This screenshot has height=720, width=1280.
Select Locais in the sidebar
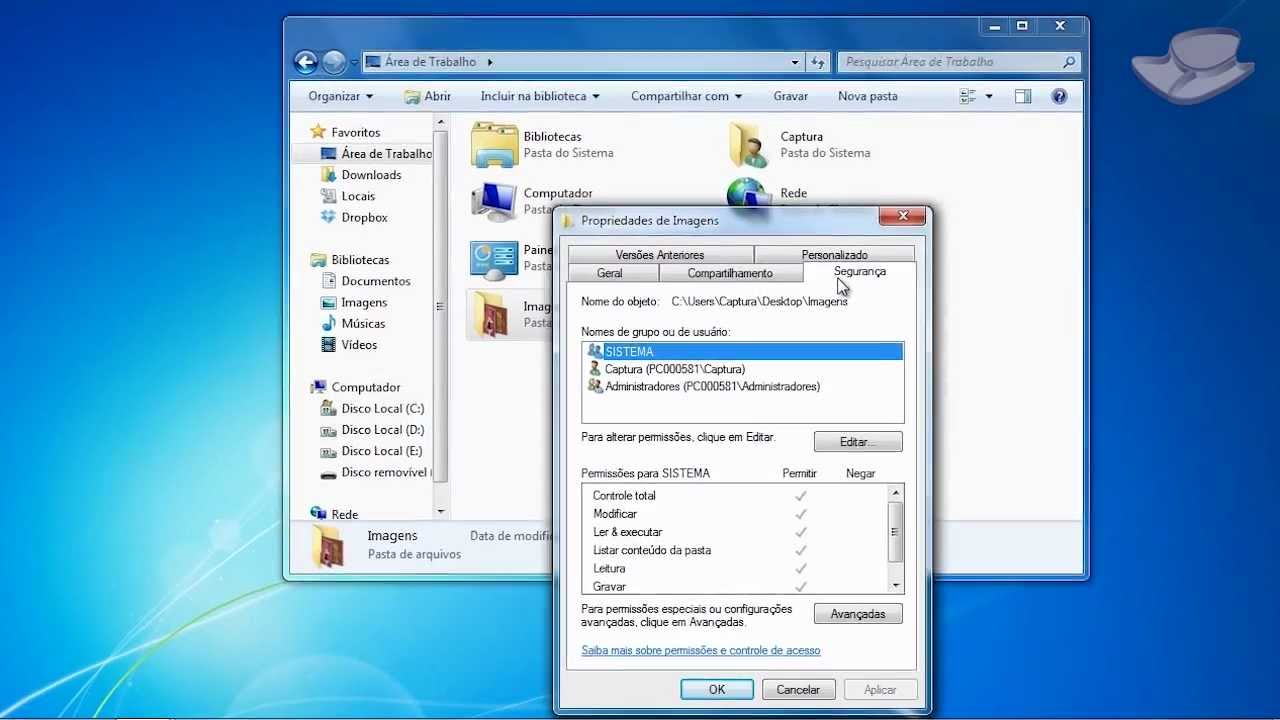(348, 196)
